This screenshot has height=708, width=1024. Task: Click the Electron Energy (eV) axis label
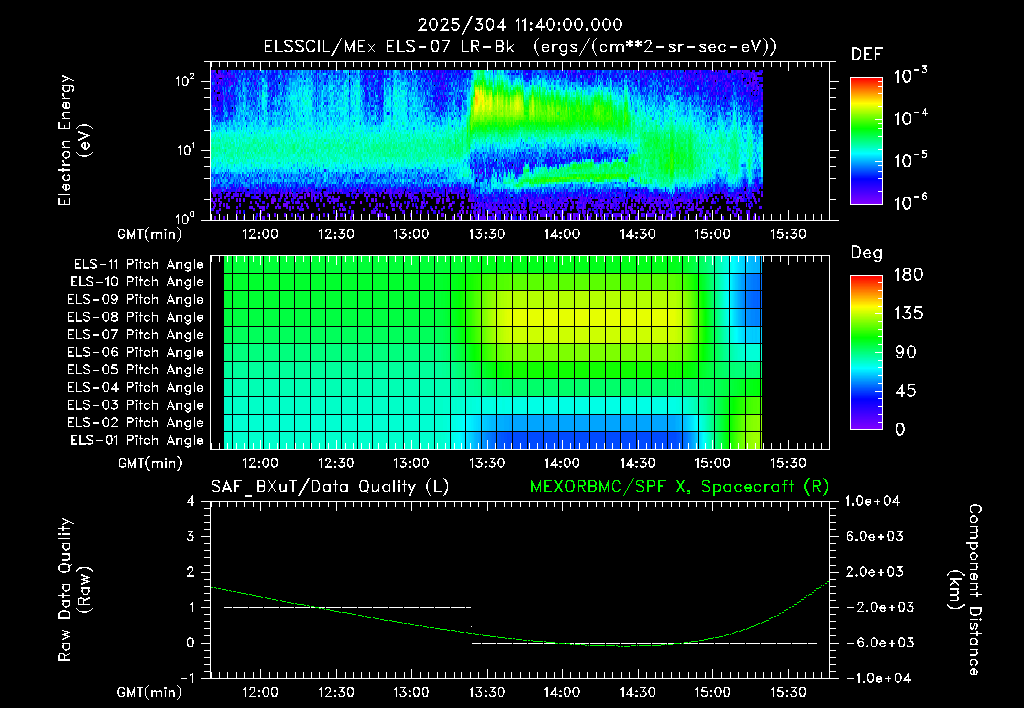coord(74,140)
